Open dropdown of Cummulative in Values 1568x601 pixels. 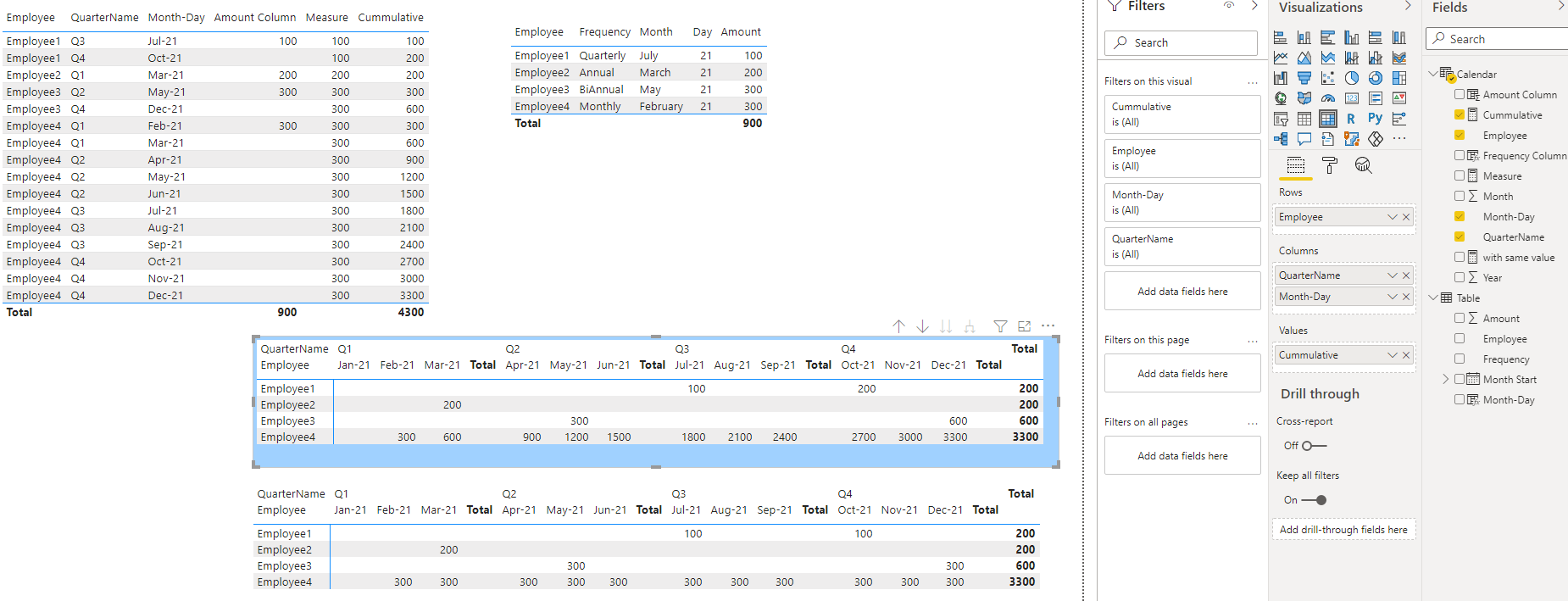click(1392, 355)
